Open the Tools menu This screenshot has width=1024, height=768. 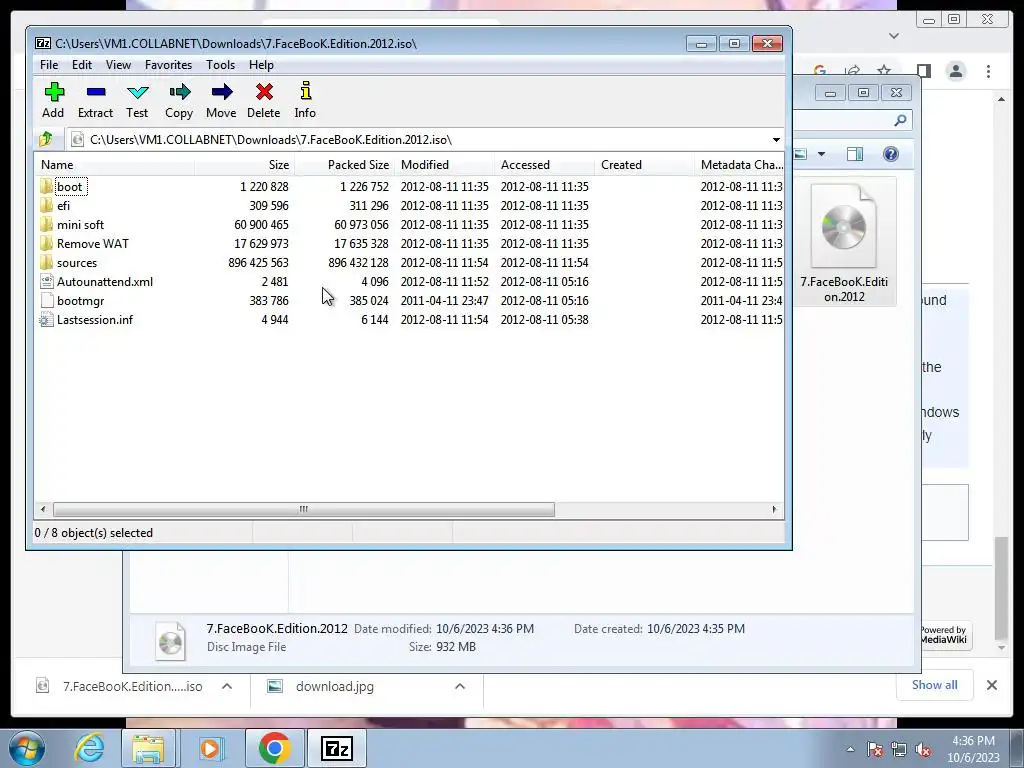point(220,65)
